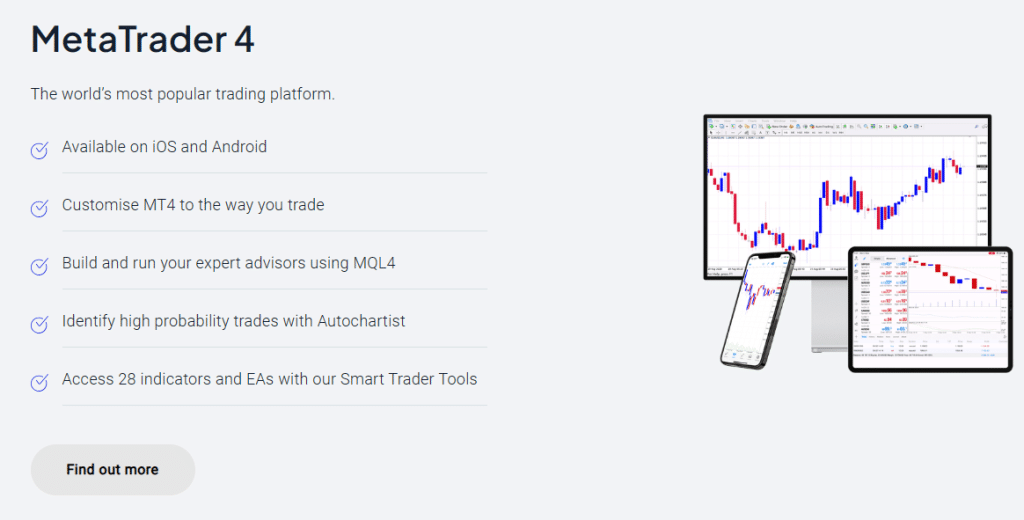This screenshot has width=1024, height=520.
Task: Click Customise MT4 to the way you trade
Action: click(x=193, y=205)
